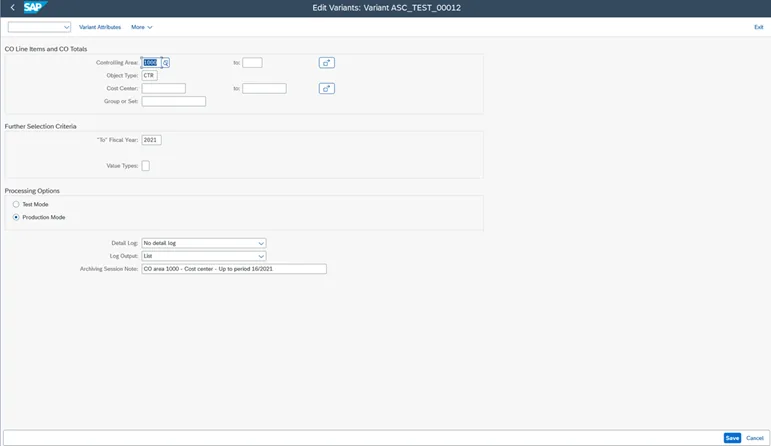Open the Log Output dropdown

pyautogui.click(x=204, y=256)
